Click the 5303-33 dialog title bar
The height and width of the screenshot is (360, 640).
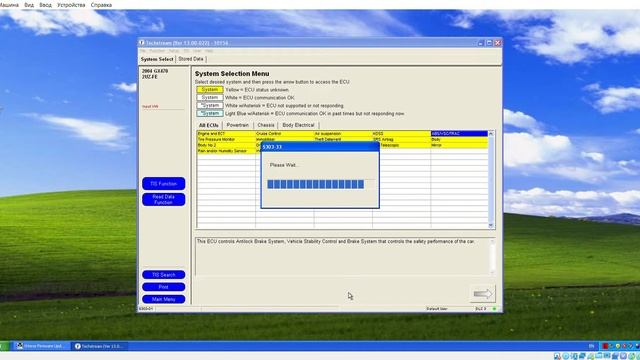pos(320,147)
